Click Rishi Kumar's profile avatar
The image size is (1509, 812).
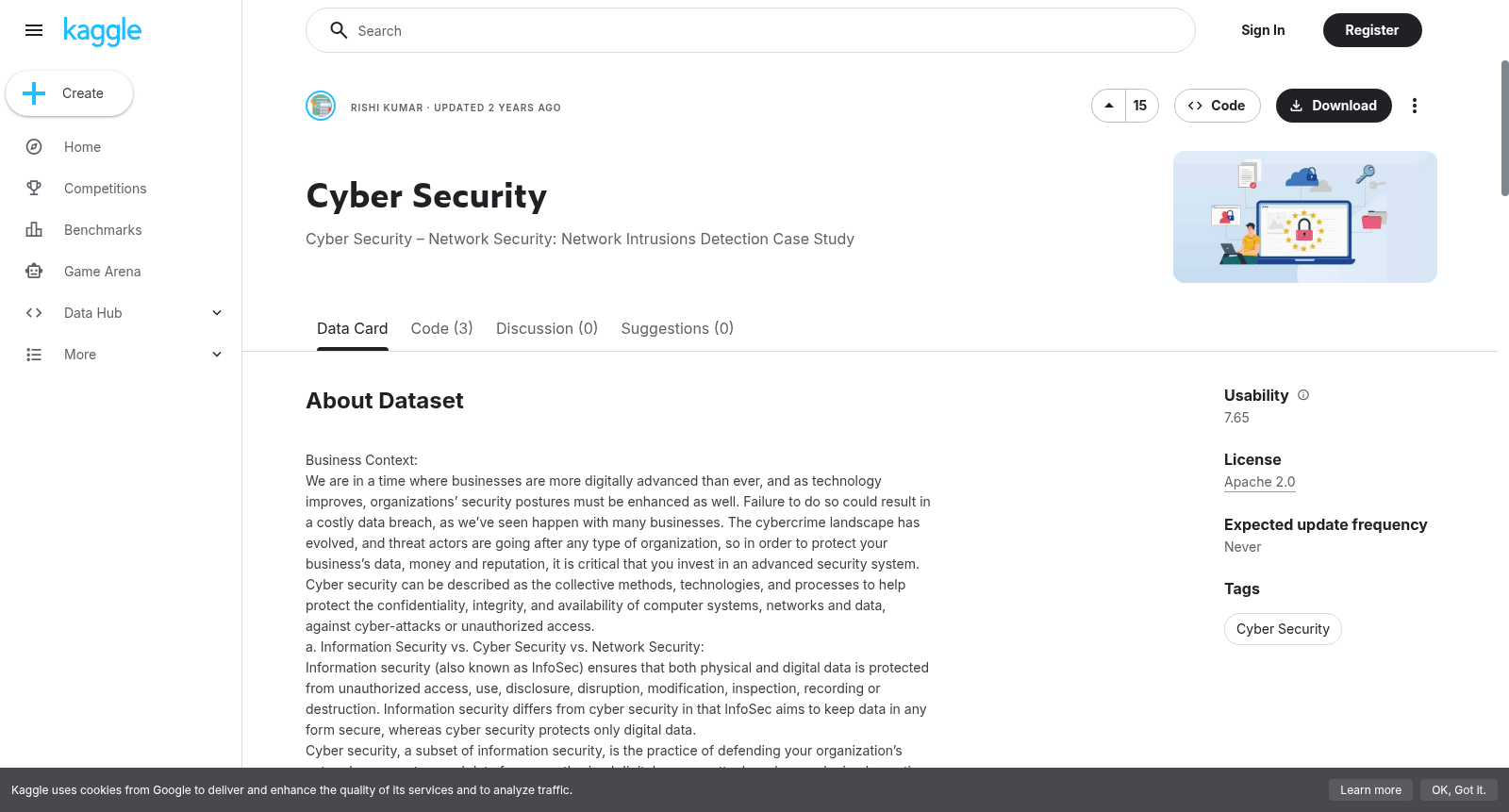click(x=321, y=106)
